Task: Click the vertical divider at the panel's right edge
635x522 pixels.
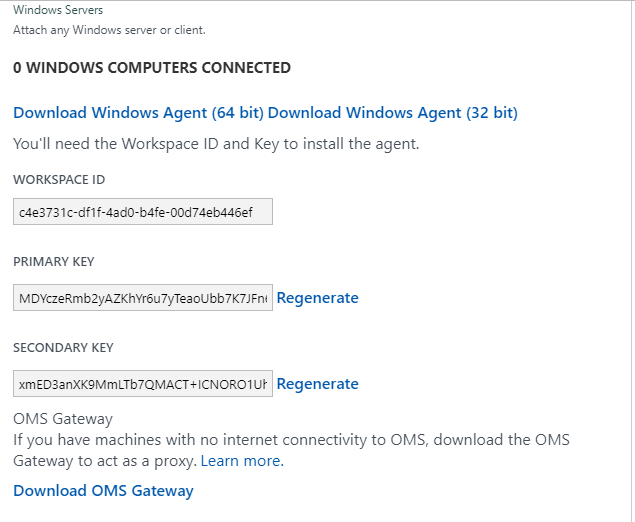Action: pyautogui.click(x=630, y=261)
